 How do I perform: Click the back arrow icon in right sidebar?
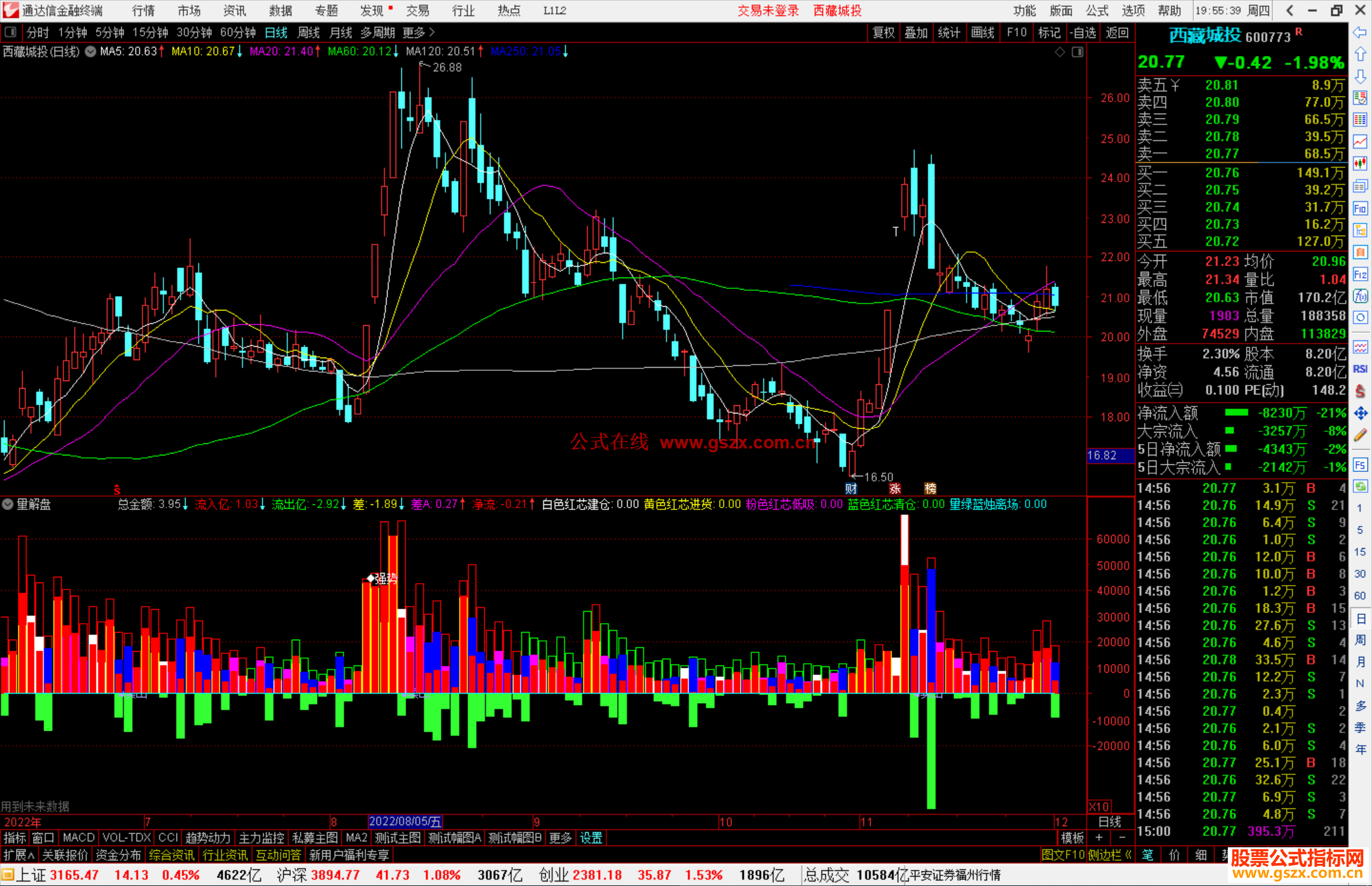click(1360, 32)
